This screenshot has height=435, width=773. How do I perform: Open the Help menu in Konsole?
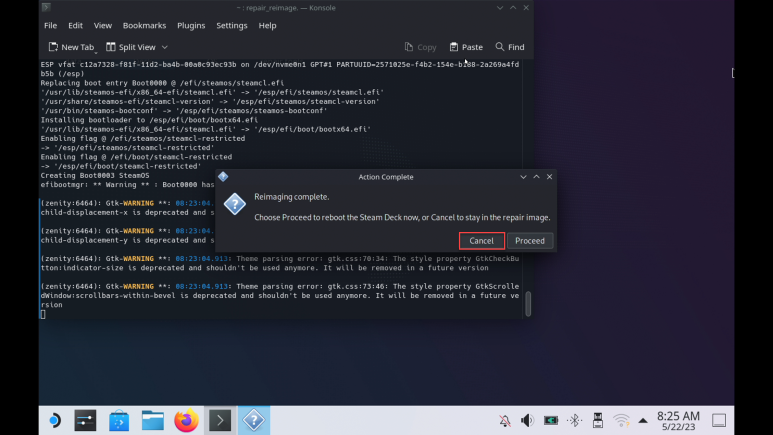tap(267, 26)
